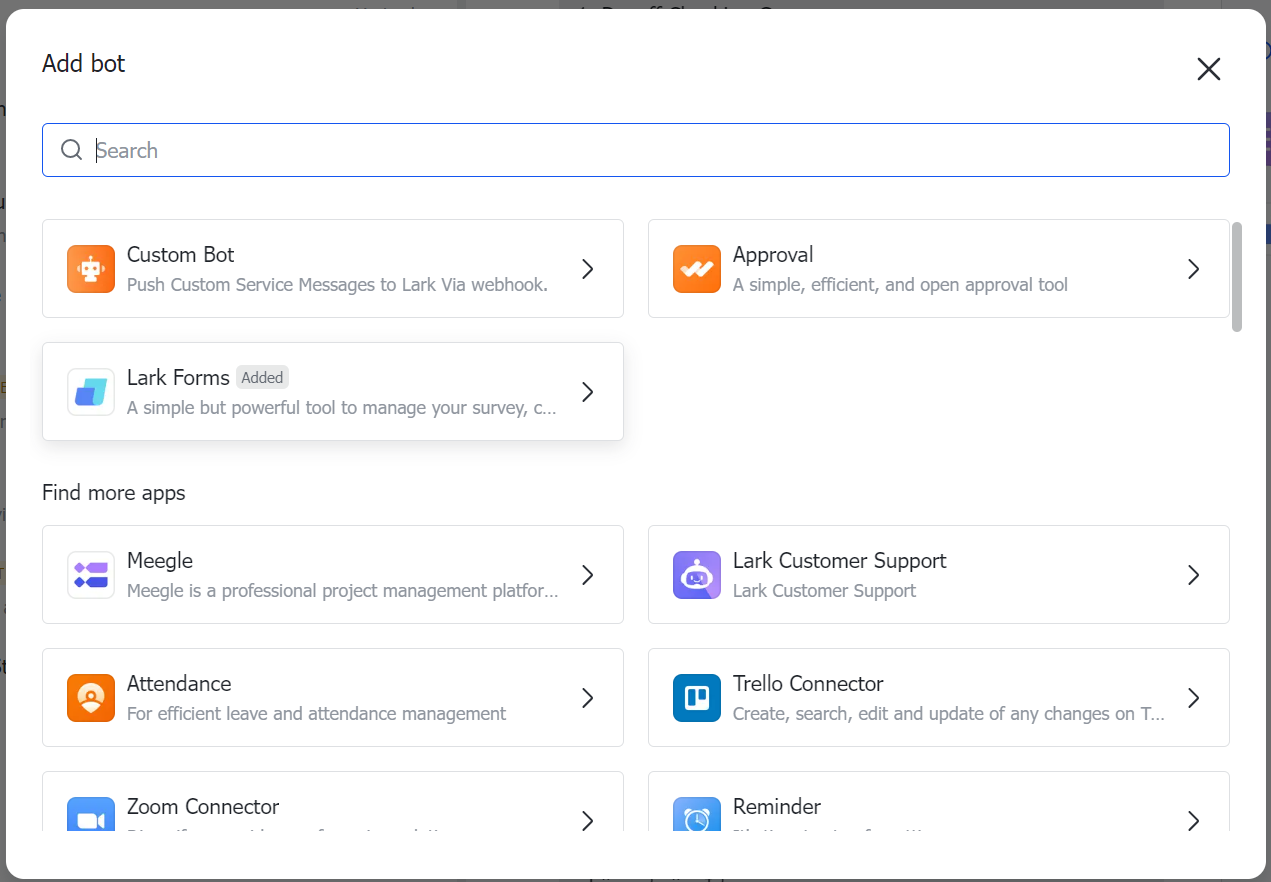The width and height of the screenshot is (1271, 882).
Task: Click the Lark Customer Support icon
Action: coord(697,575)
